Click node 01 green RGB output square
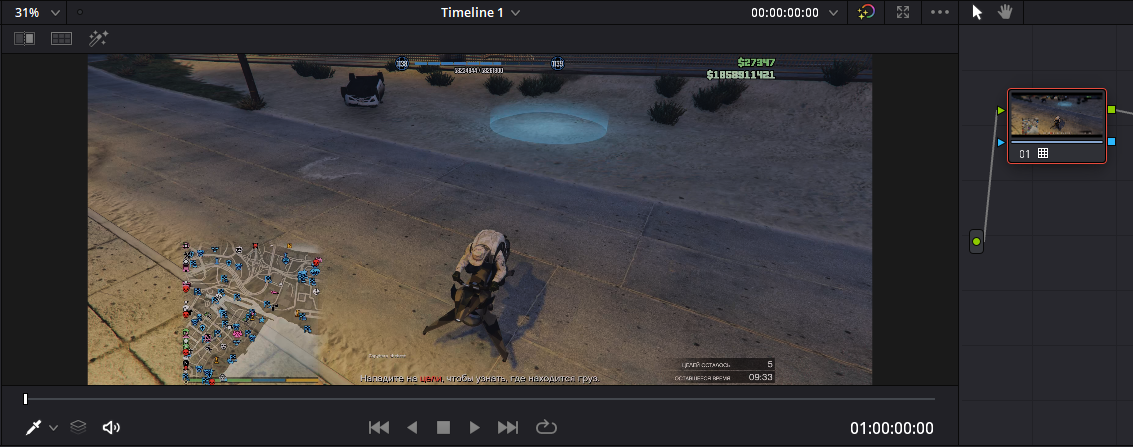 [x=1111, y=110]
